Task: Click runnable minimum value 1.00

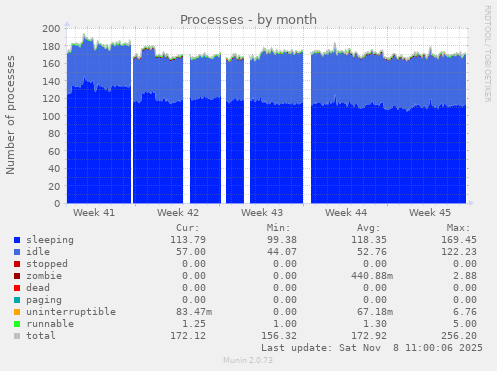Action: tap(285, 324)
